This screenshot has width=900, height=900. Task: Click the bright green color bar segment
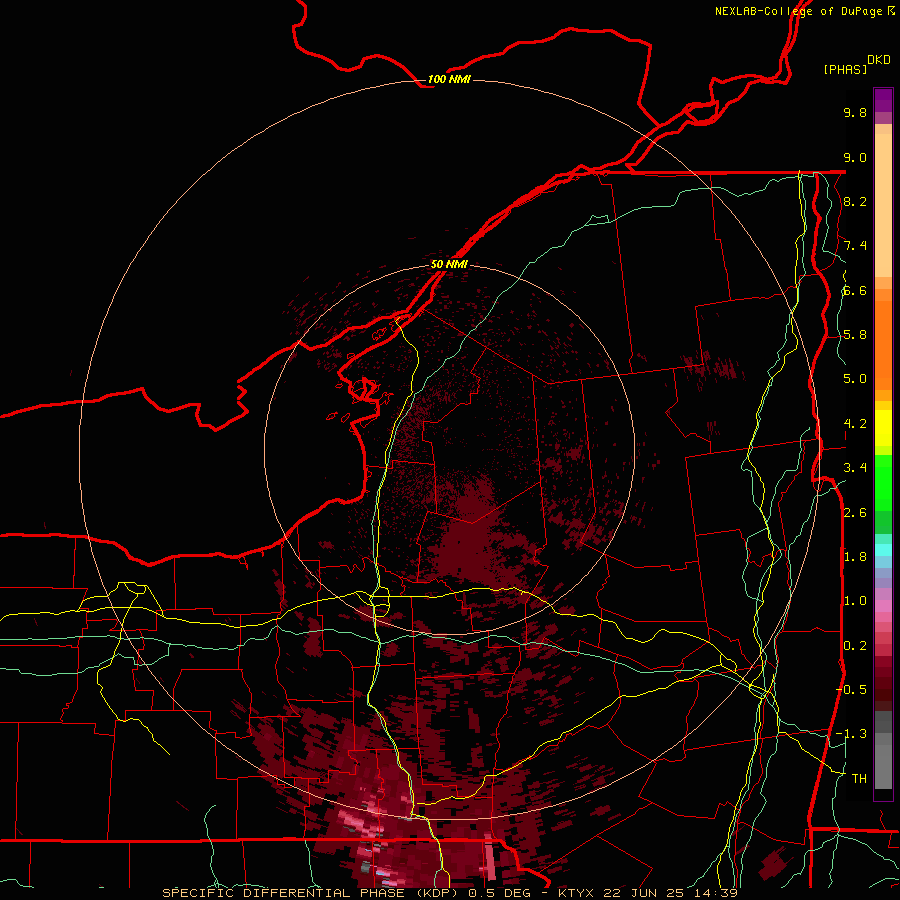[883, 481]
